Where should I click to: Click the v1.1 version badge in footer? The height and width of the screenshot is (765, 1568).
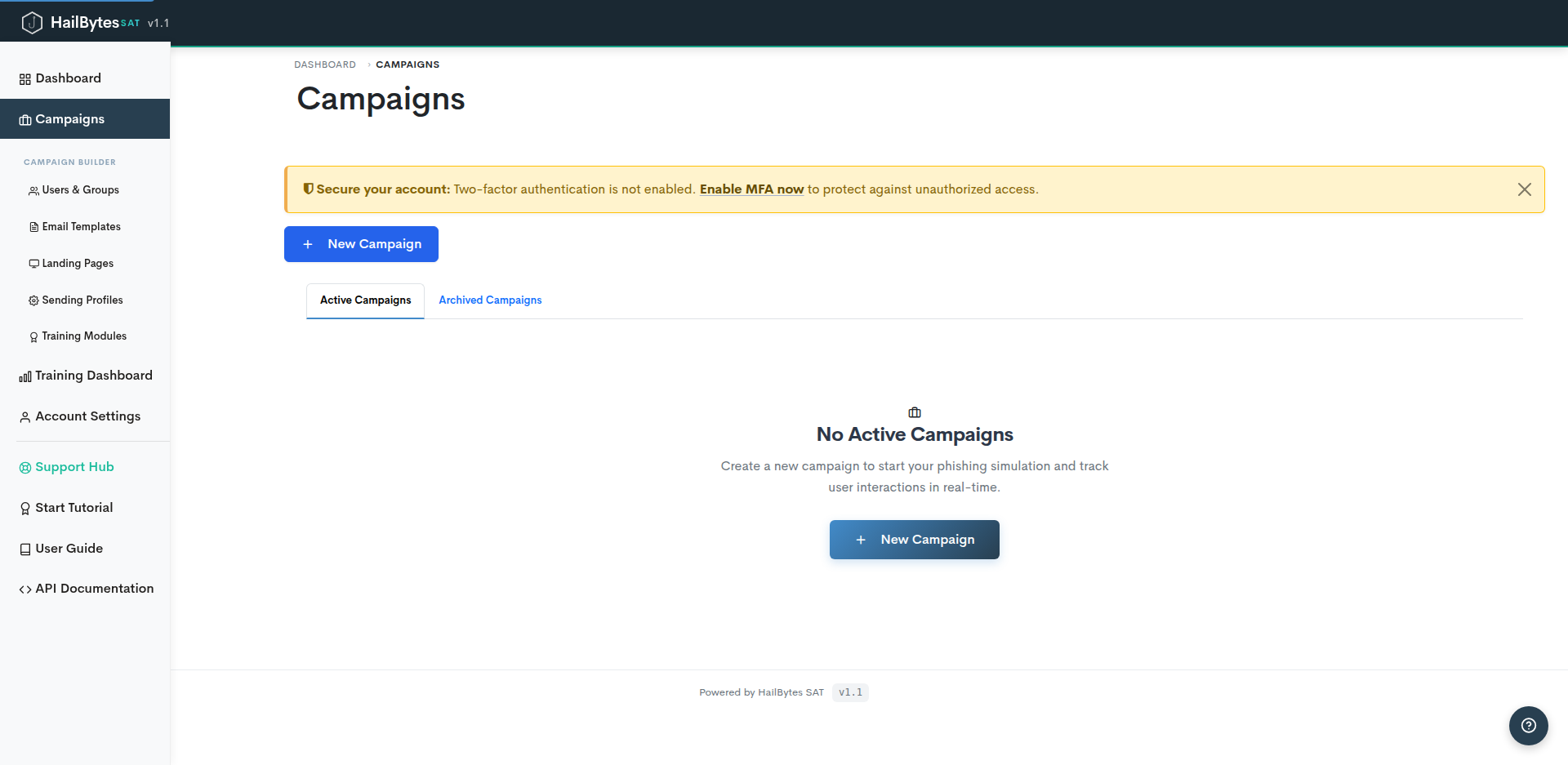850,692
